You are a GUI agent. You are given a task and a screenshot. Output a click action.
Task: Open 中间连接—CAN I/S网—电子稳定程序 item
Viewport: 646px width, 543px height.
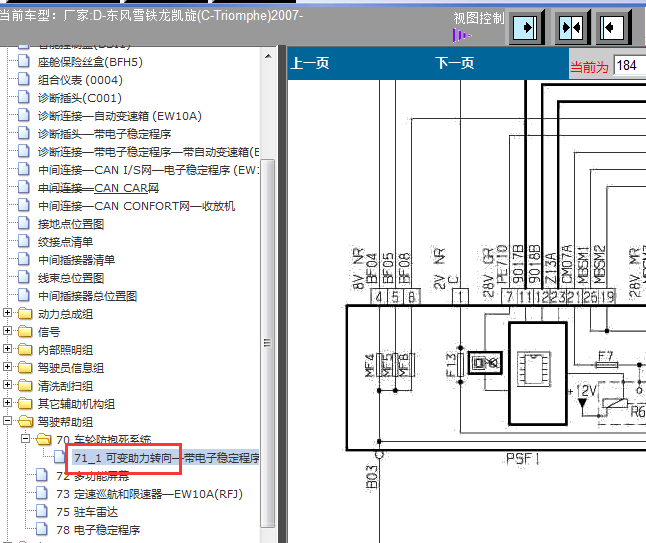pyautogui.click(x=149, y=170)
